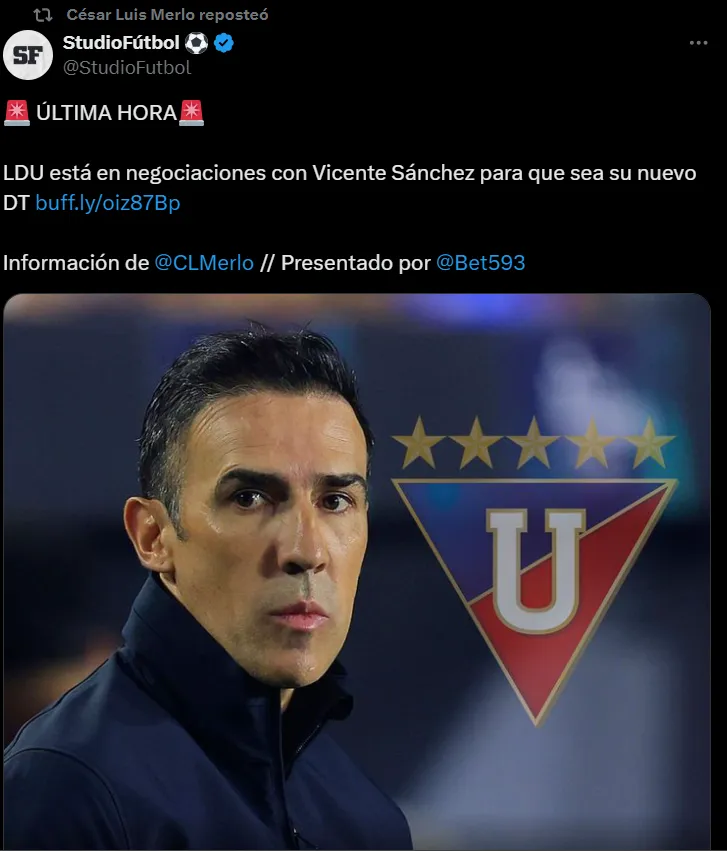Image resolution: width=727 pixels, height=851 pixels.
Task: Click the blue verified badge icon
Action: tap(224, 43)
